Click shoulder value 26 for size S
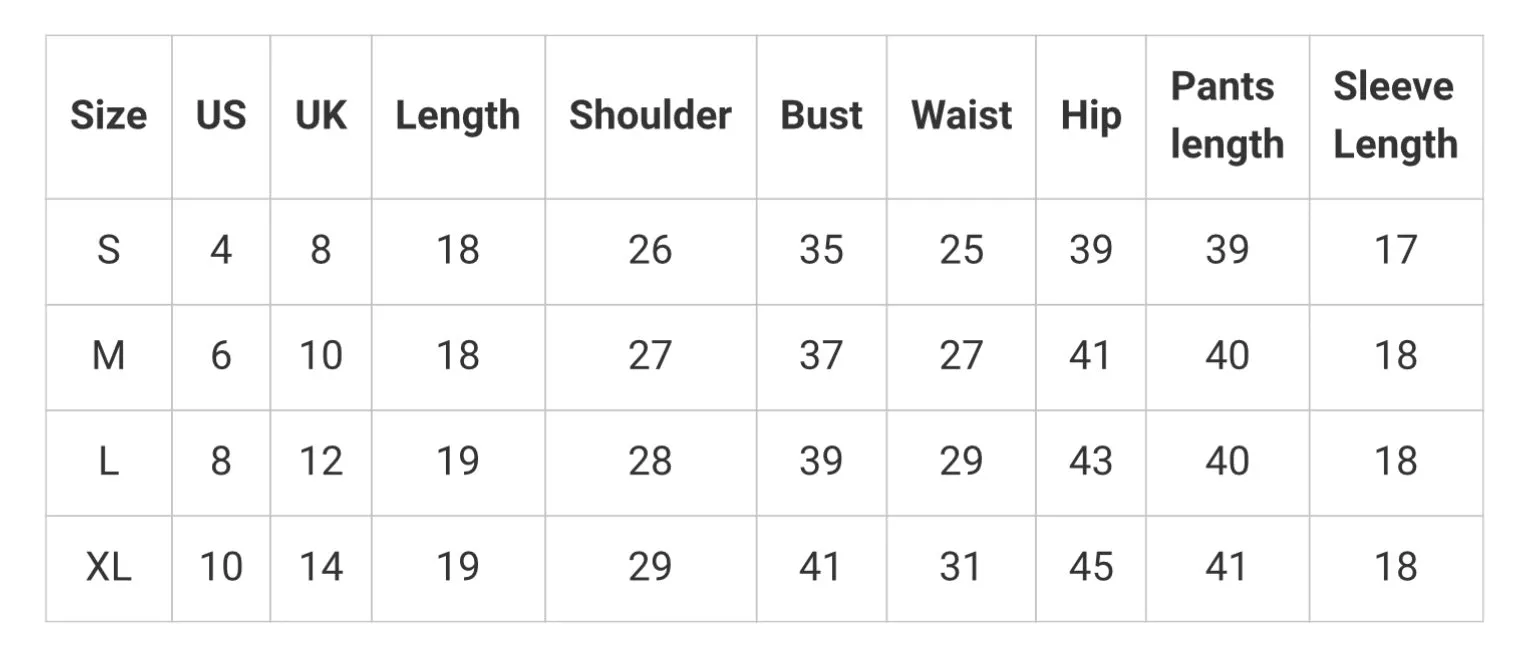Viewport: 1516px width, 669px height. pos(650,250)
